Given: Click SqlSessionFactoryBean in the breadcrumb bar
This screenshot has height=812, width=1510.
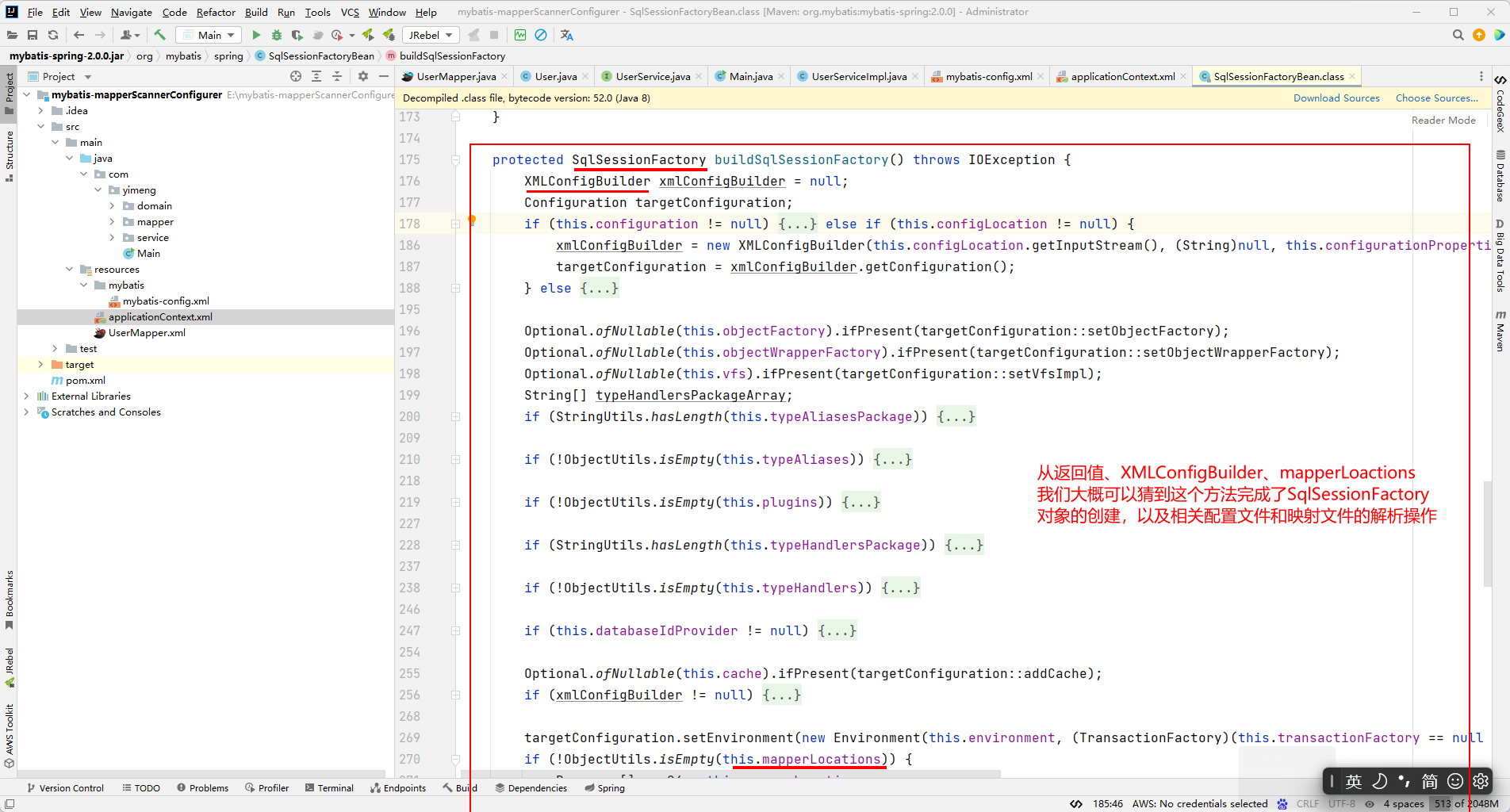Looking at the screenshot, I should [x=315, y=56].
